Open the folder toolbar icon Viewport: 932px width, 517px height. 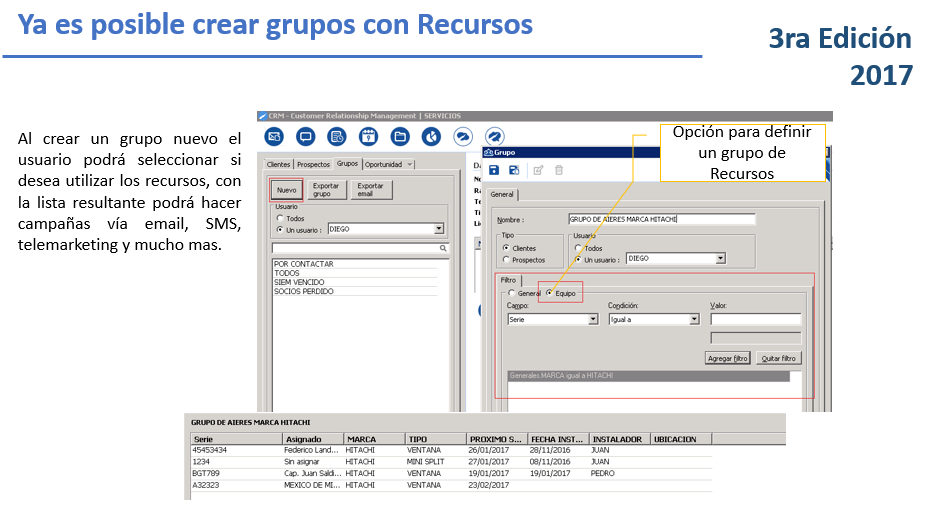[400, 137]
